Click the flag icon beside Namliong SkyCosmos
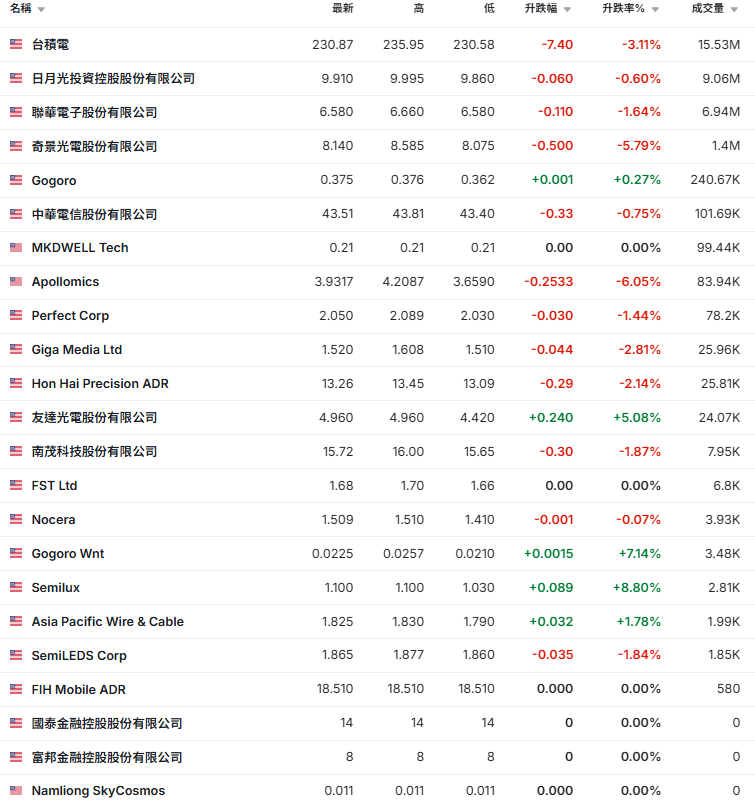The image size is (755, 808). click(x=16, y=790)
